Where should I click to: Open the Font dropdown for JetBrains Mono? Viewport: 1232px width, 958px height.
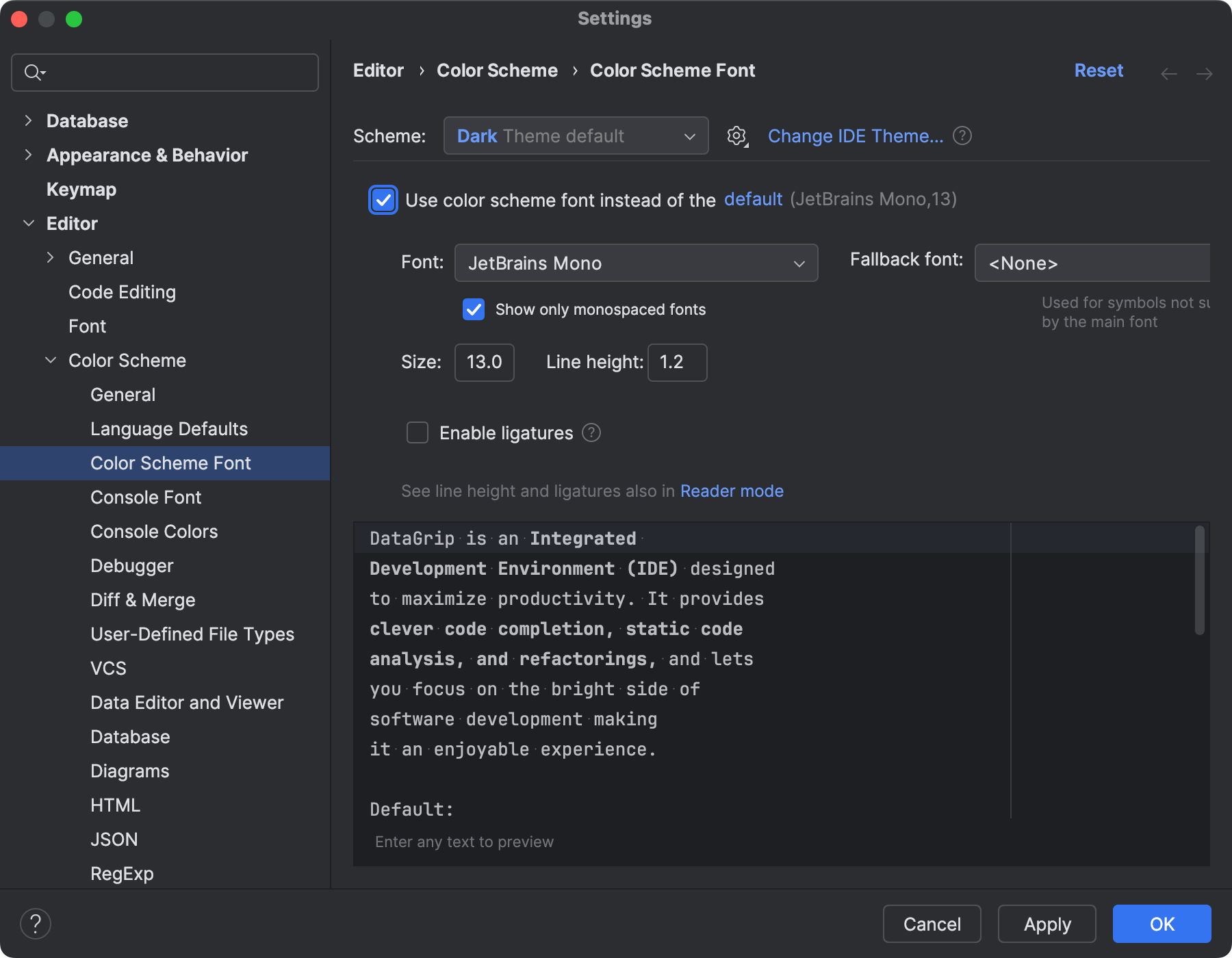pos(636,263)
